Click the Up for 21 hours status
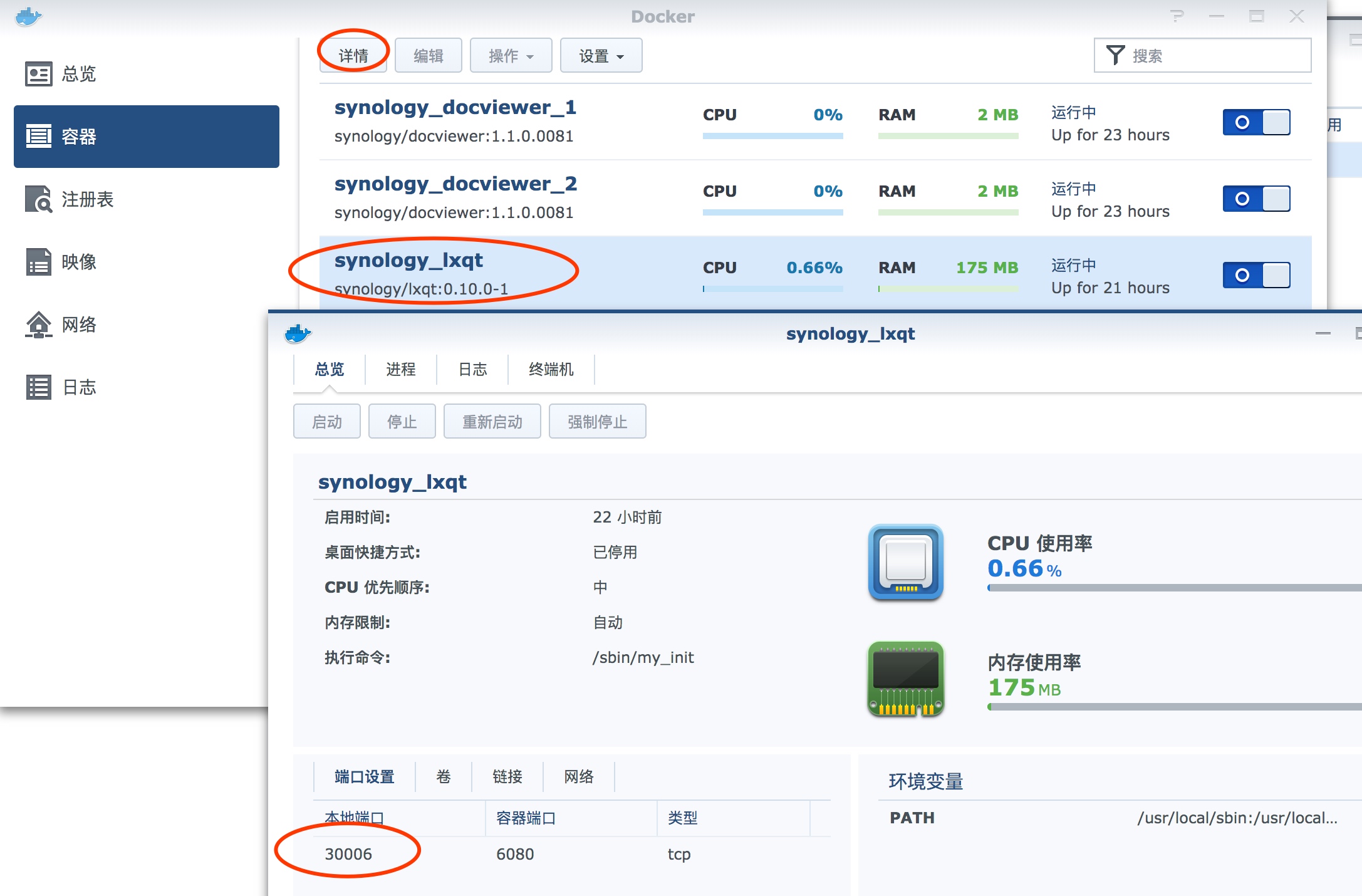 pyautogui.click(x=1111, y=288)
